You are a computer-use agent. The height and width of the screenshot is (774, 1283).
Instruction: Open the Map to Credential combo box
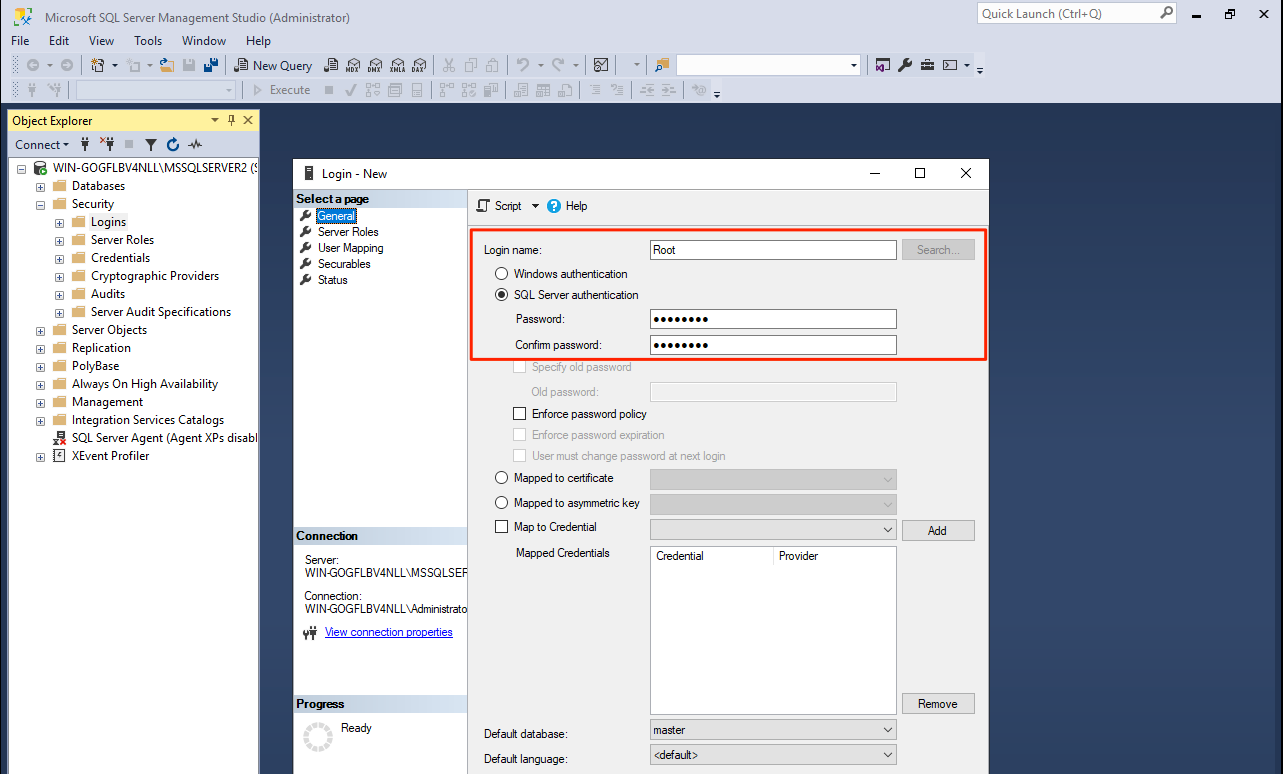773,529
